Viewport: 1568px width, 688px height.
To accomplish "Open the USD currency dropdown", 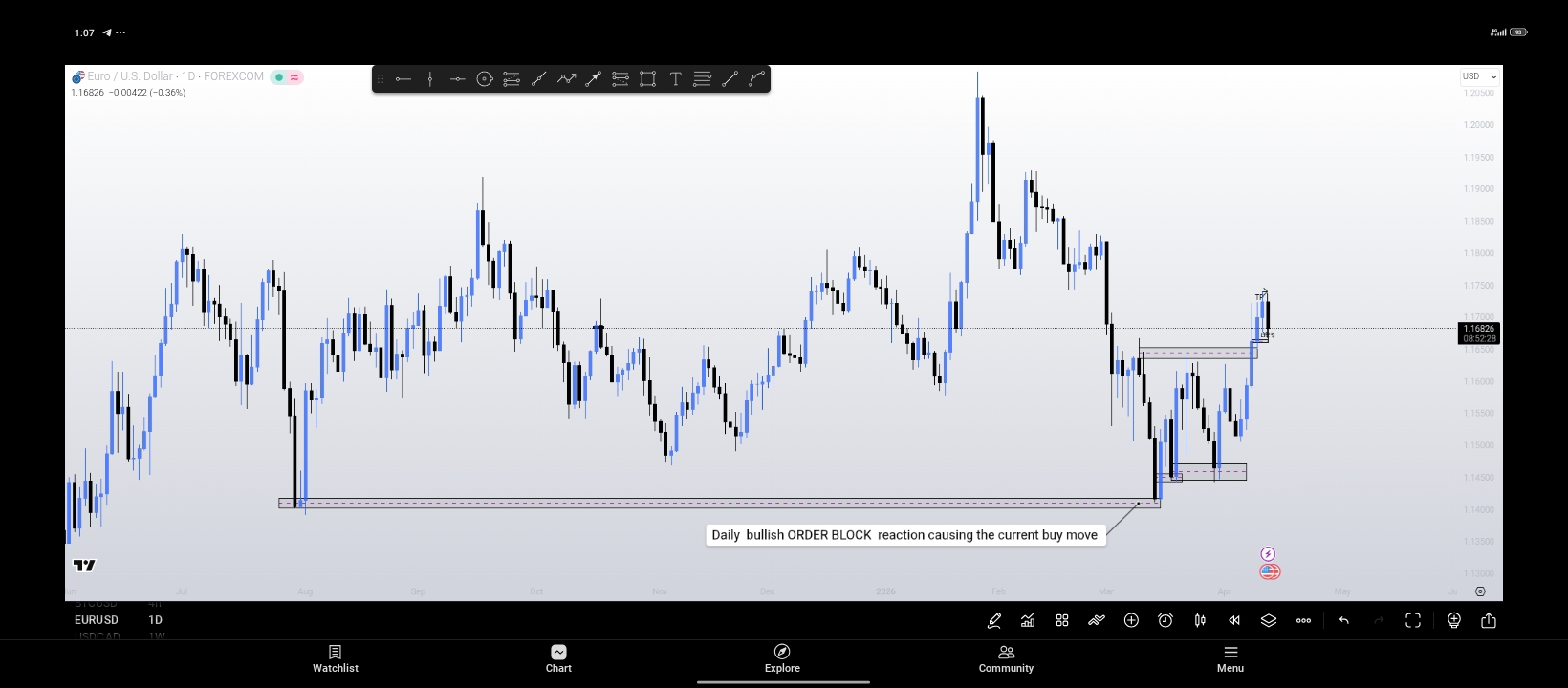I will point(1479,76).
